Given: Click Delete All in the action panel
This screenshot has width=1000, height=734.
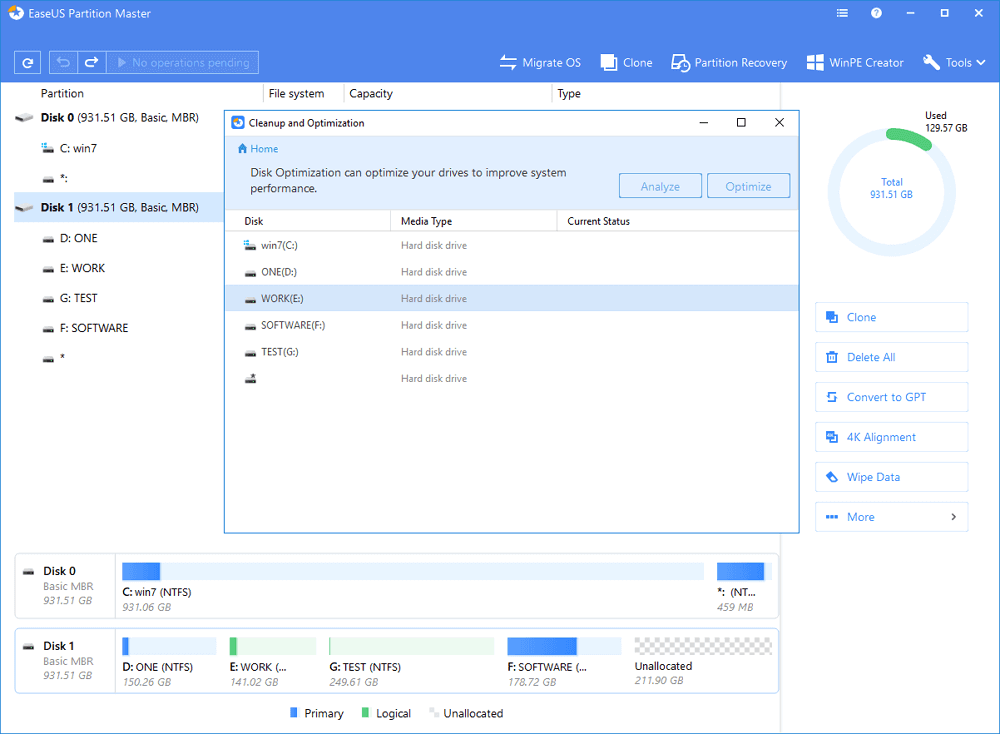Looking at the screenshot, I should [x=892, y=357].
